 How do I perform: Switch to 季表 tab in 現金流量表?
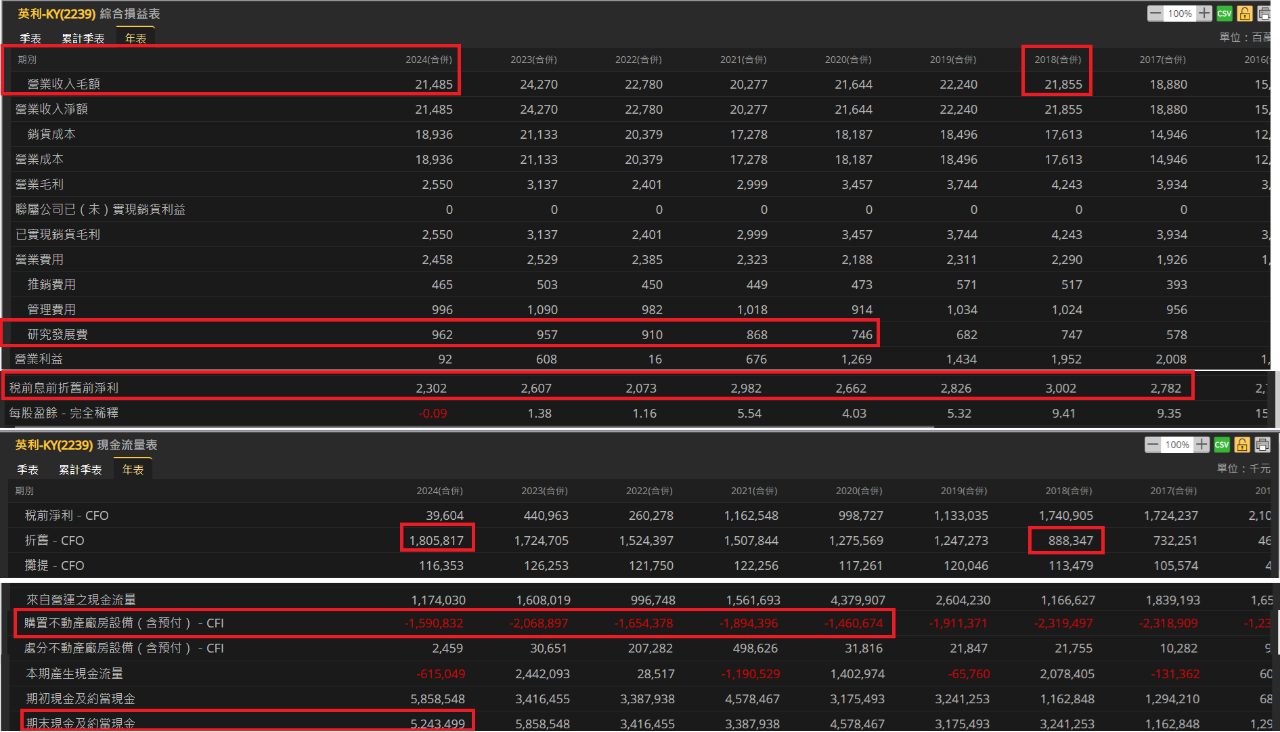[29, 470]
